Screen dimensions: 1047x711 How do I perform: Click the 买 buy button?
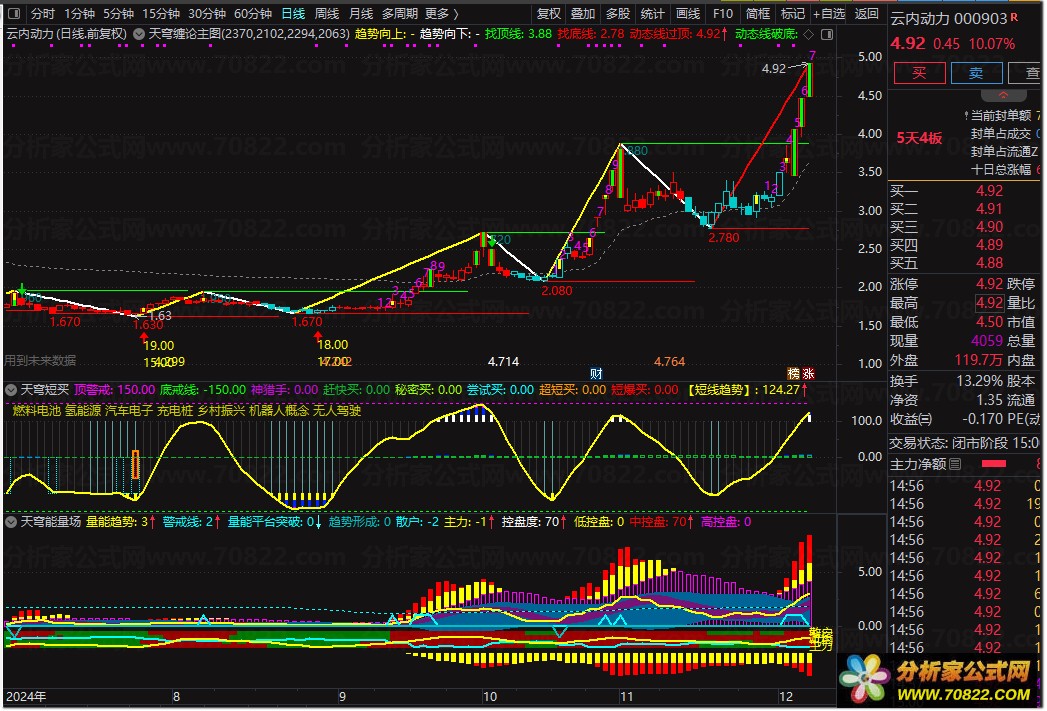pos(919,73)
